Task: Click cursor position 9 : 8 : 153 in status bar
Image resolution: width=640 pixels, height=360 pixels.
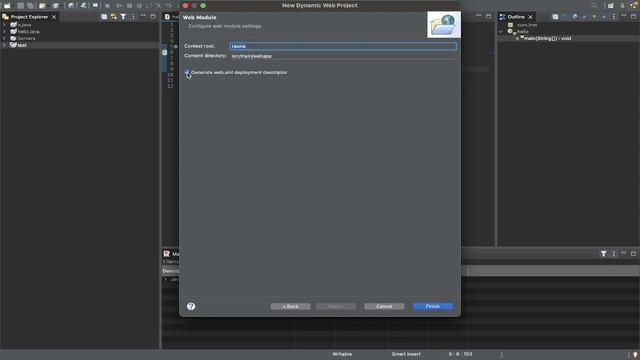Action: [460, 354]
